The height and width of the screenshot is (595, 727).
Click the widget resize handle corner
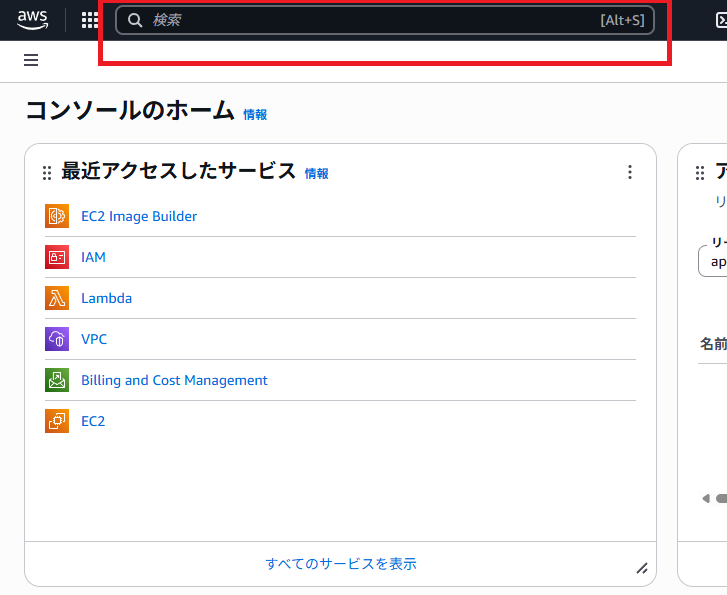pyautogui.click(x=642, y=568)
